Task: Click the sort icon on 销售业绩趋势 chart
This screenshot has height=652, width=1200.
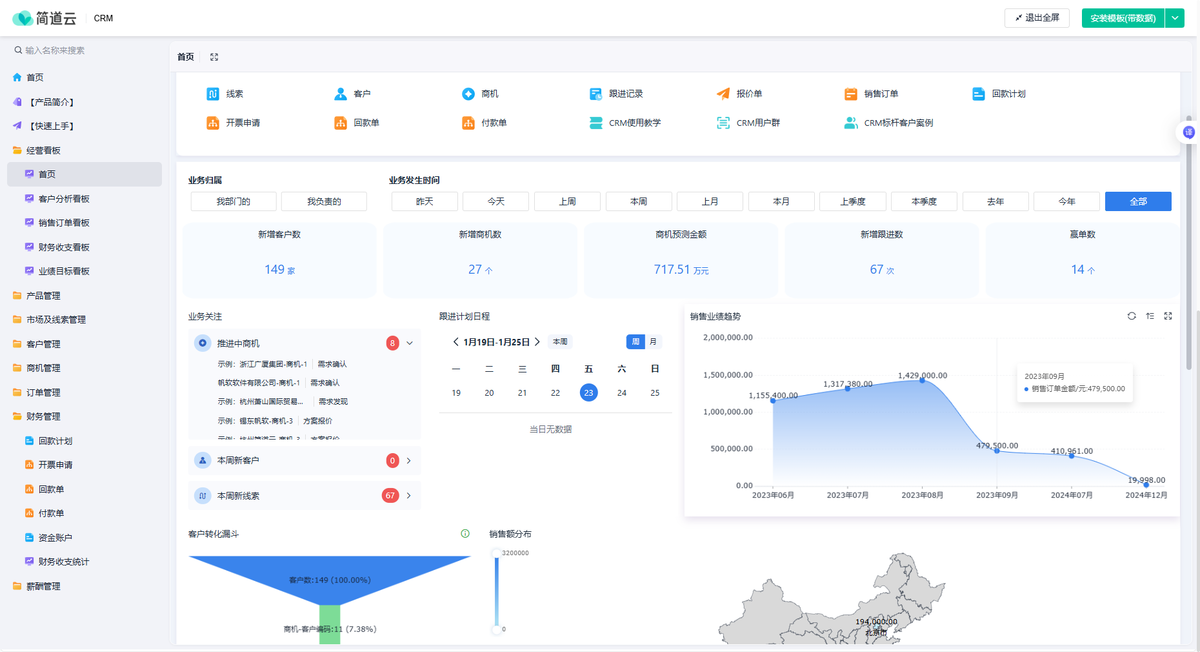Action: coord(1150,316)
